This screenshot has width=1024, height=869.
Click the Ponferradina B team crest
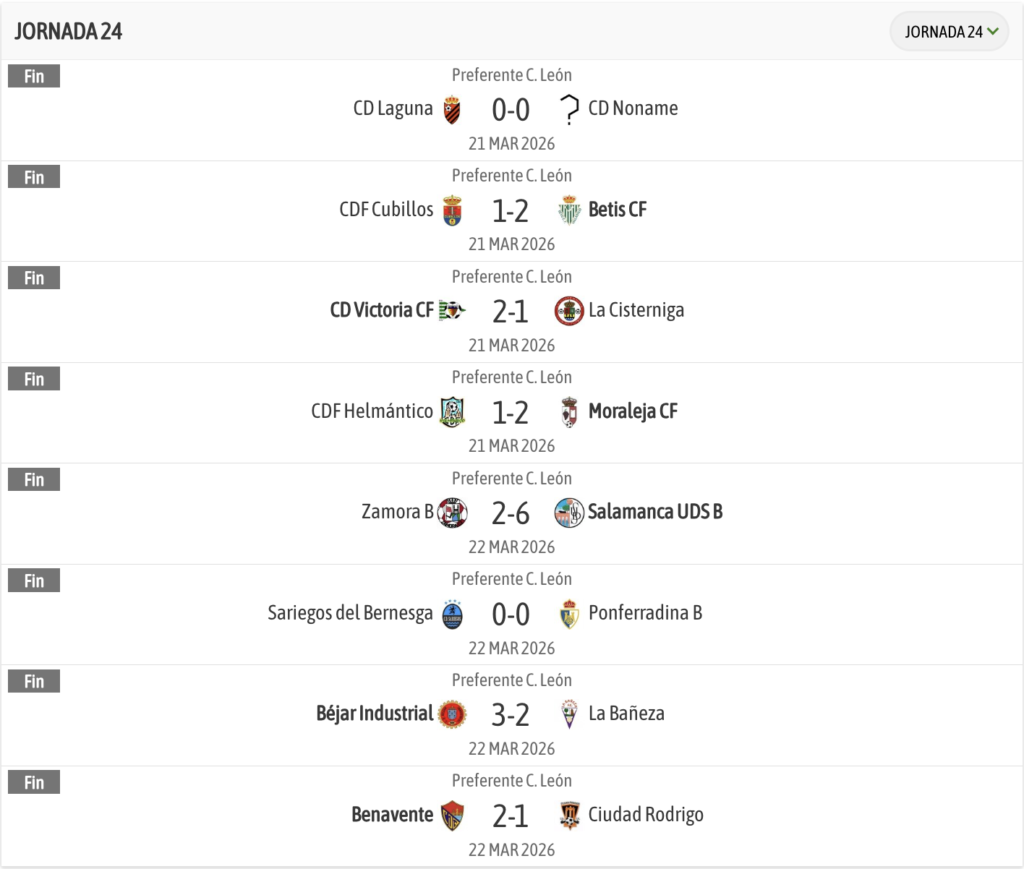coord(569,614)
